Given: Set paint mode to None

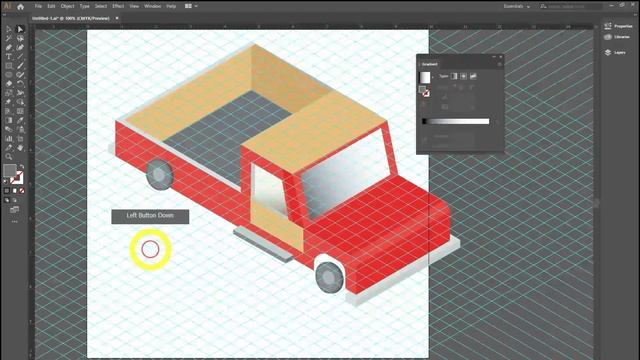Looking at the screenshot, I should (x=22, y=191).
